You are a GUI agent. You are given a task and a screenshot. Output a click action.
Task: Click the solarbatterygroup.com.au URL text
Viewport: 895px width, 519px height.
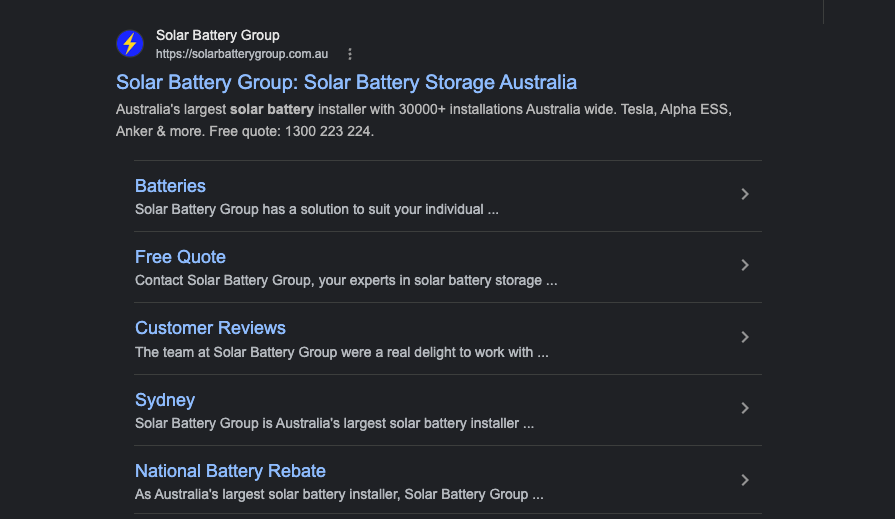point(242,54)
